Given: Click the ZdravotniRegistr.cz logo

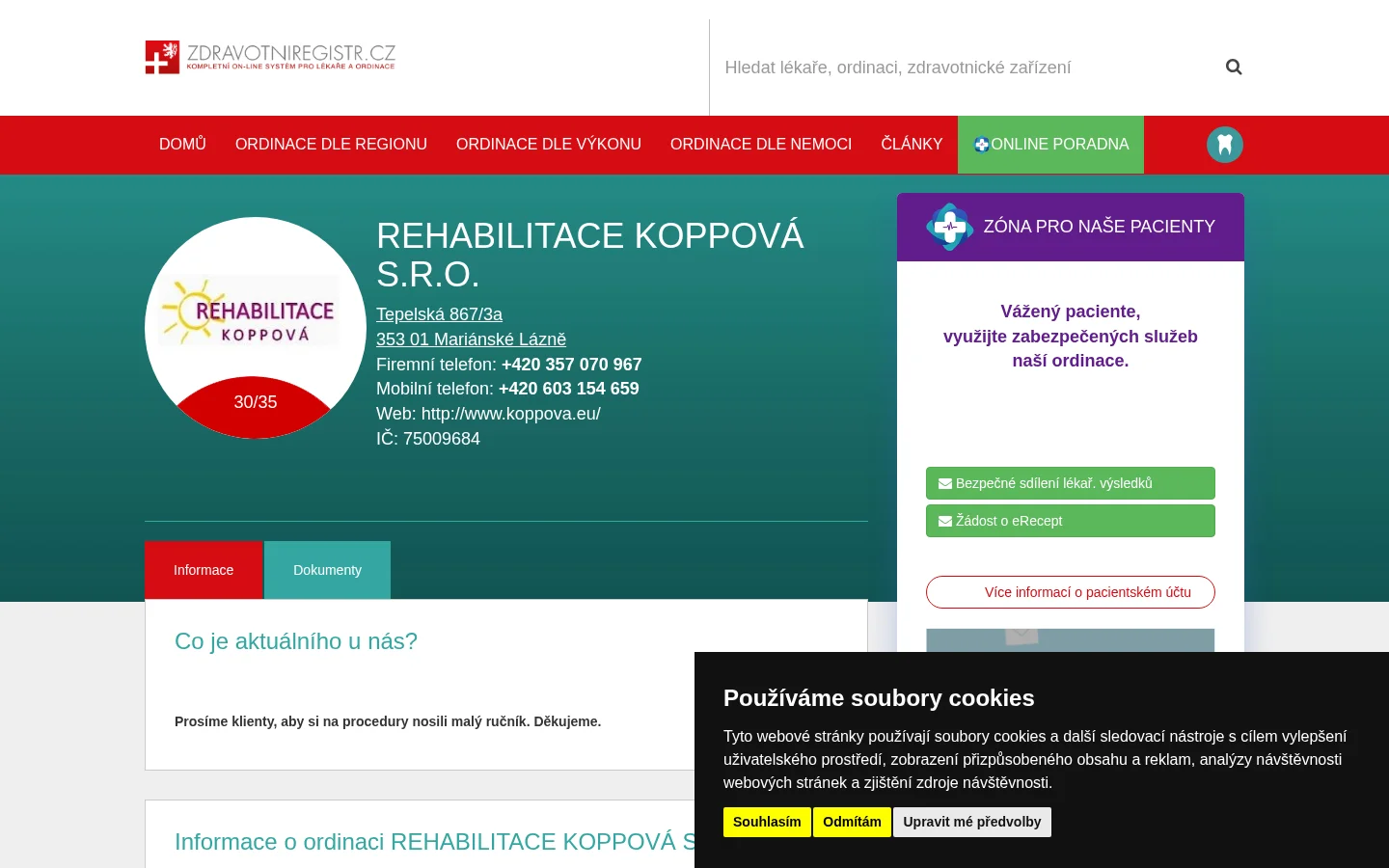Looking at the screenshot, I should coord(270,57).
